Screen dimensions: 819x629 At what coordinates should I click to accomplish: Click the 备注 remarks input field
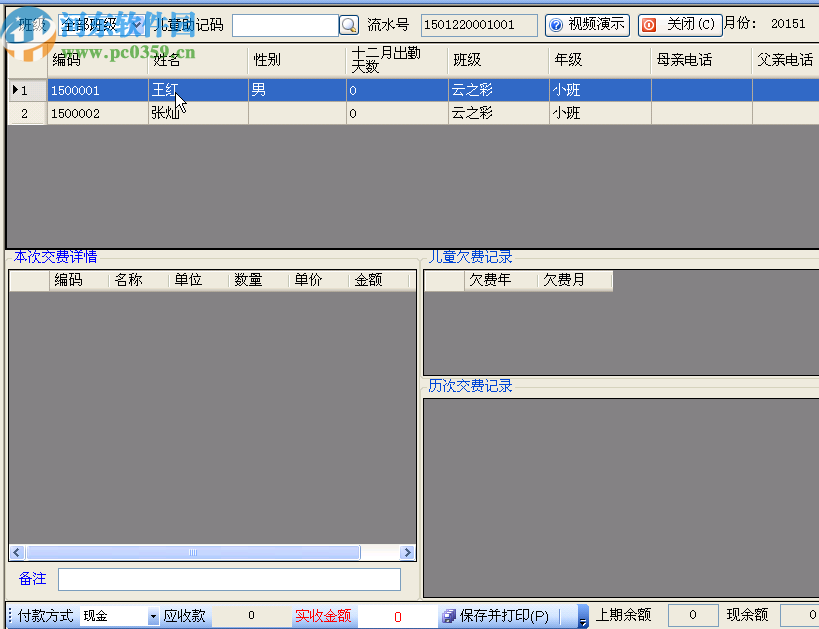point(229,579)
